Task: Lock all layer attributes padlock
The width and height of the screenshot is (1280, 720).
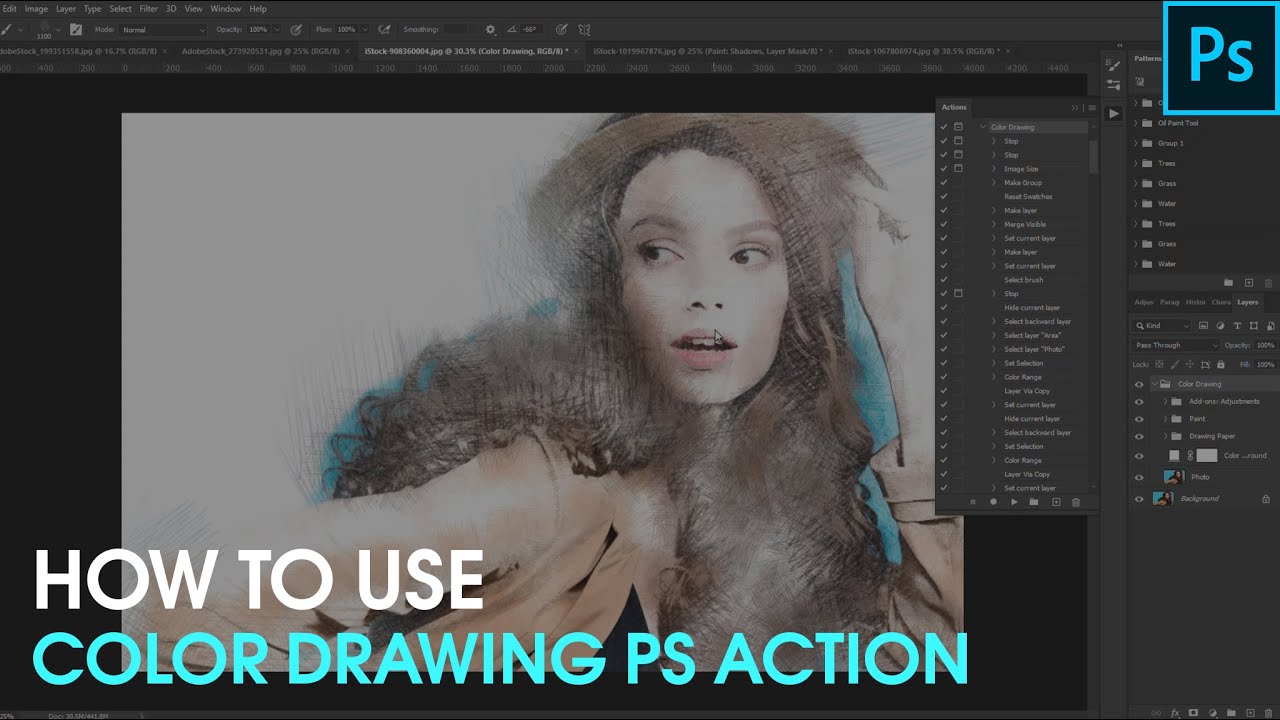Action: point(1220,364)
